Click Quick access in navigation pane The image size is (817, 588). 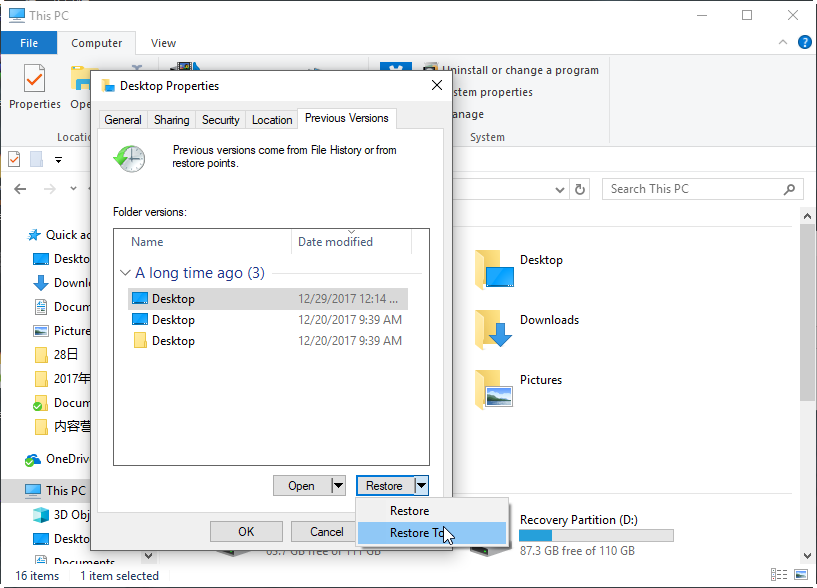59,235
